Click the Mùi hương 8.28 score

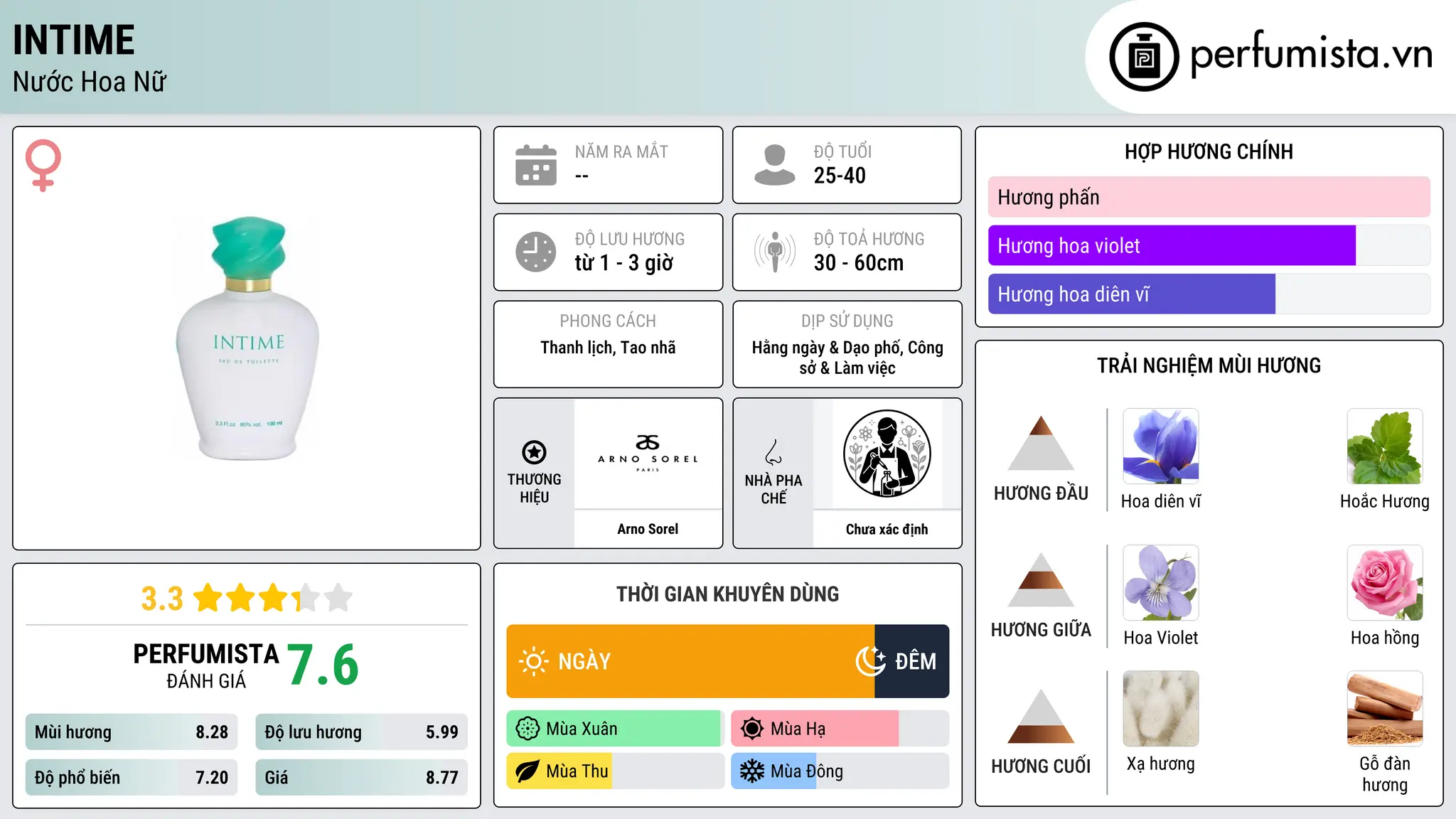(132, 732)
